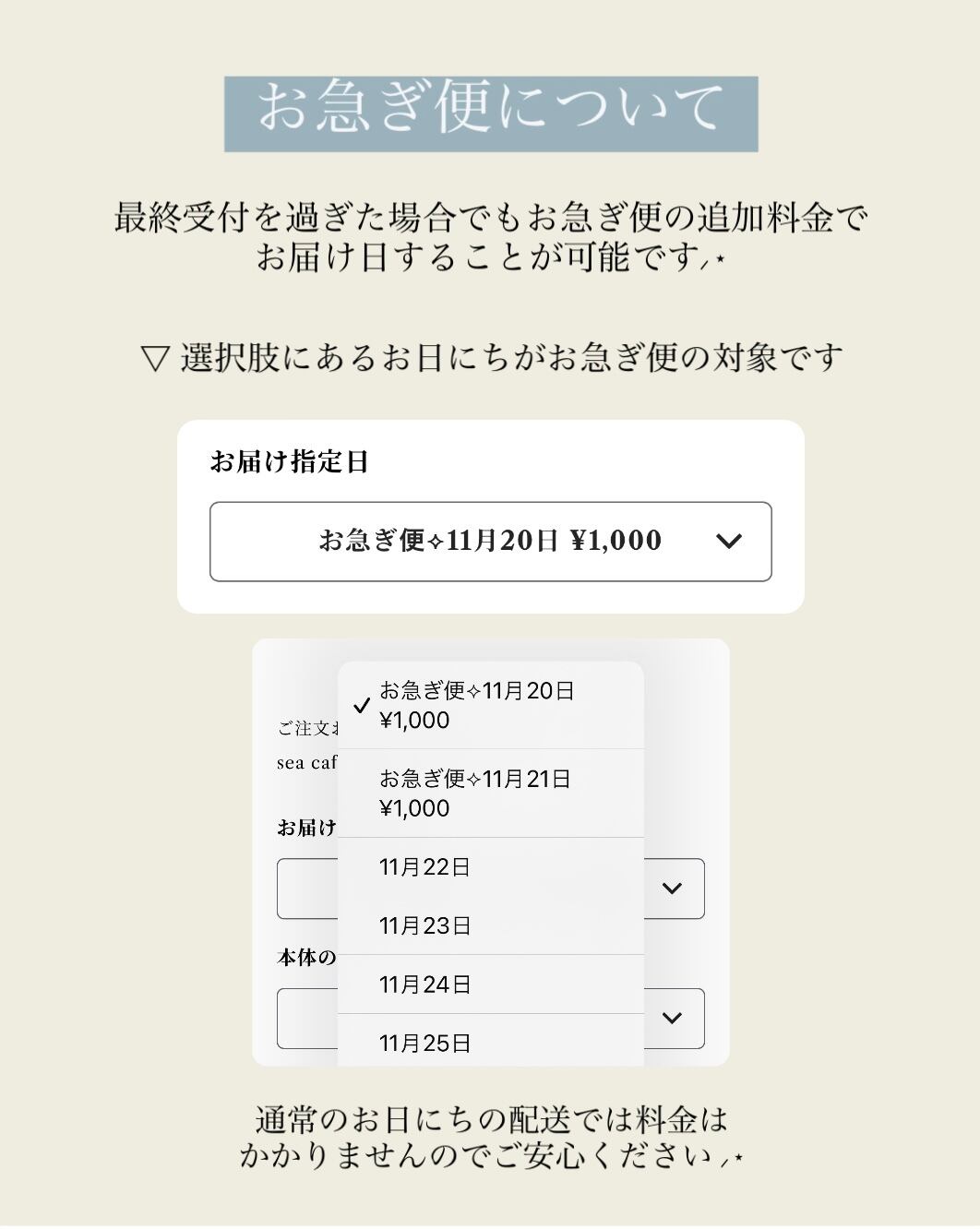
Task: Click the chevron in the お届け指定日 selector
Action: coord(729,542)
